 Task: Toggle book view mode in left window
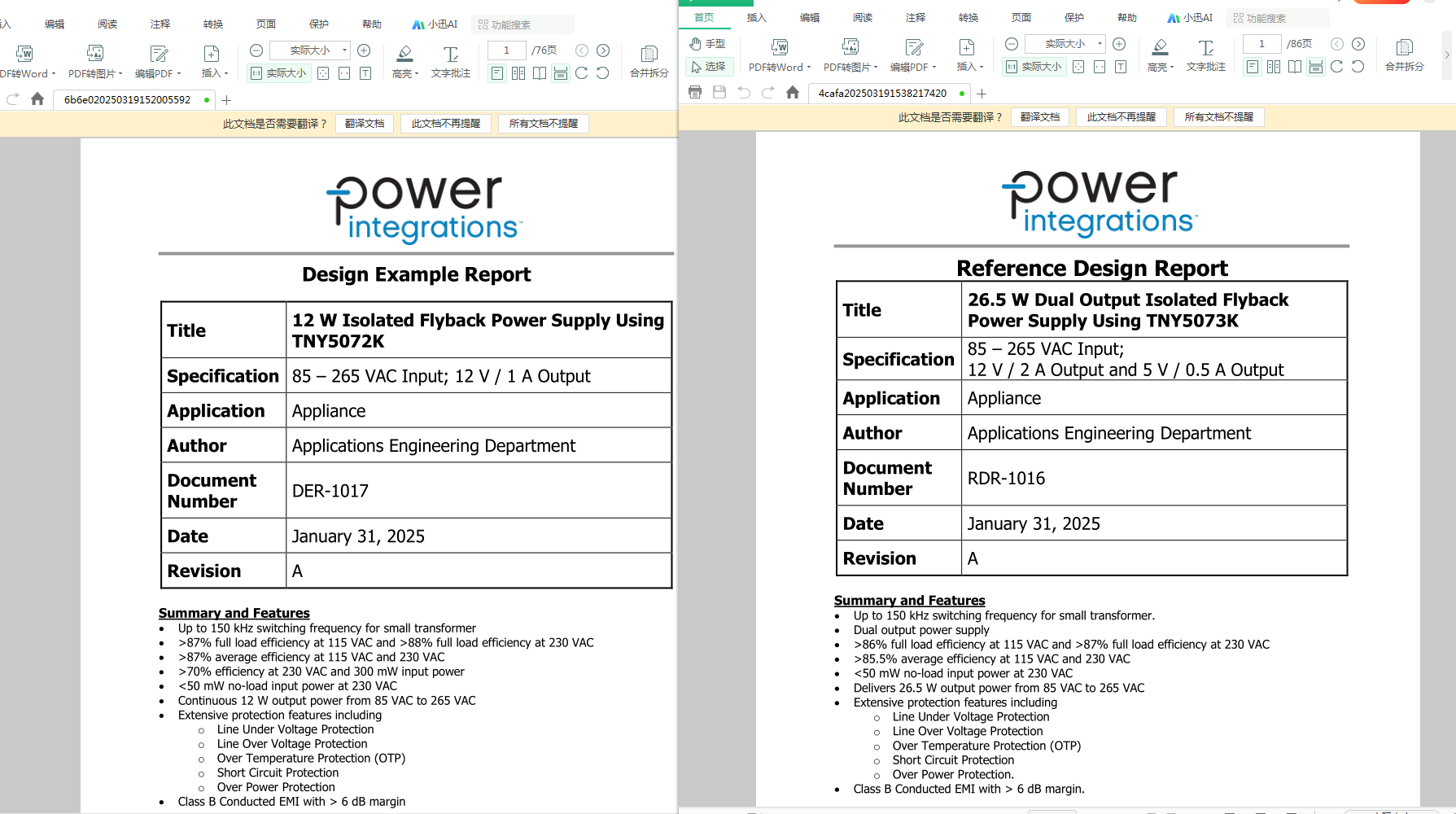click(540, 73)
